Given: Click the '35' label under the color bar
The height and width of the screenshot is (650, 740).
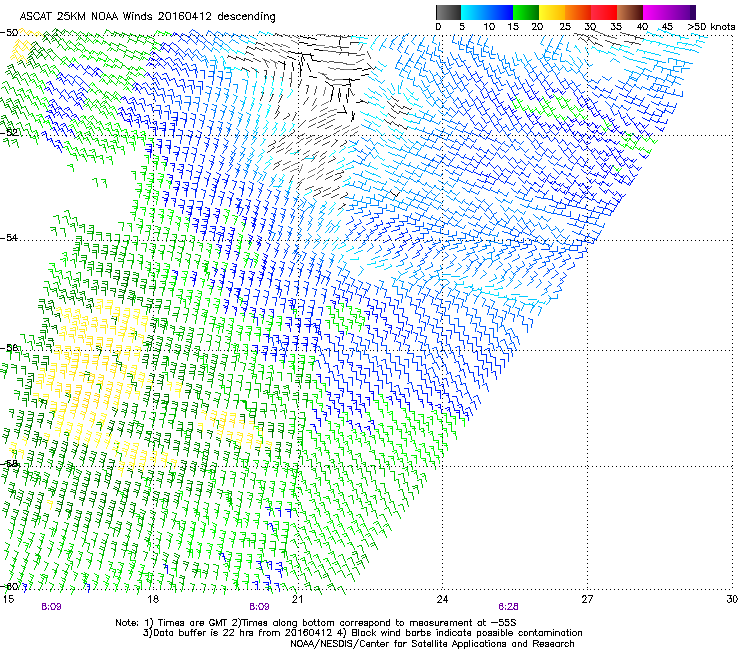Looking at the screenshot, I should point(616,26).
